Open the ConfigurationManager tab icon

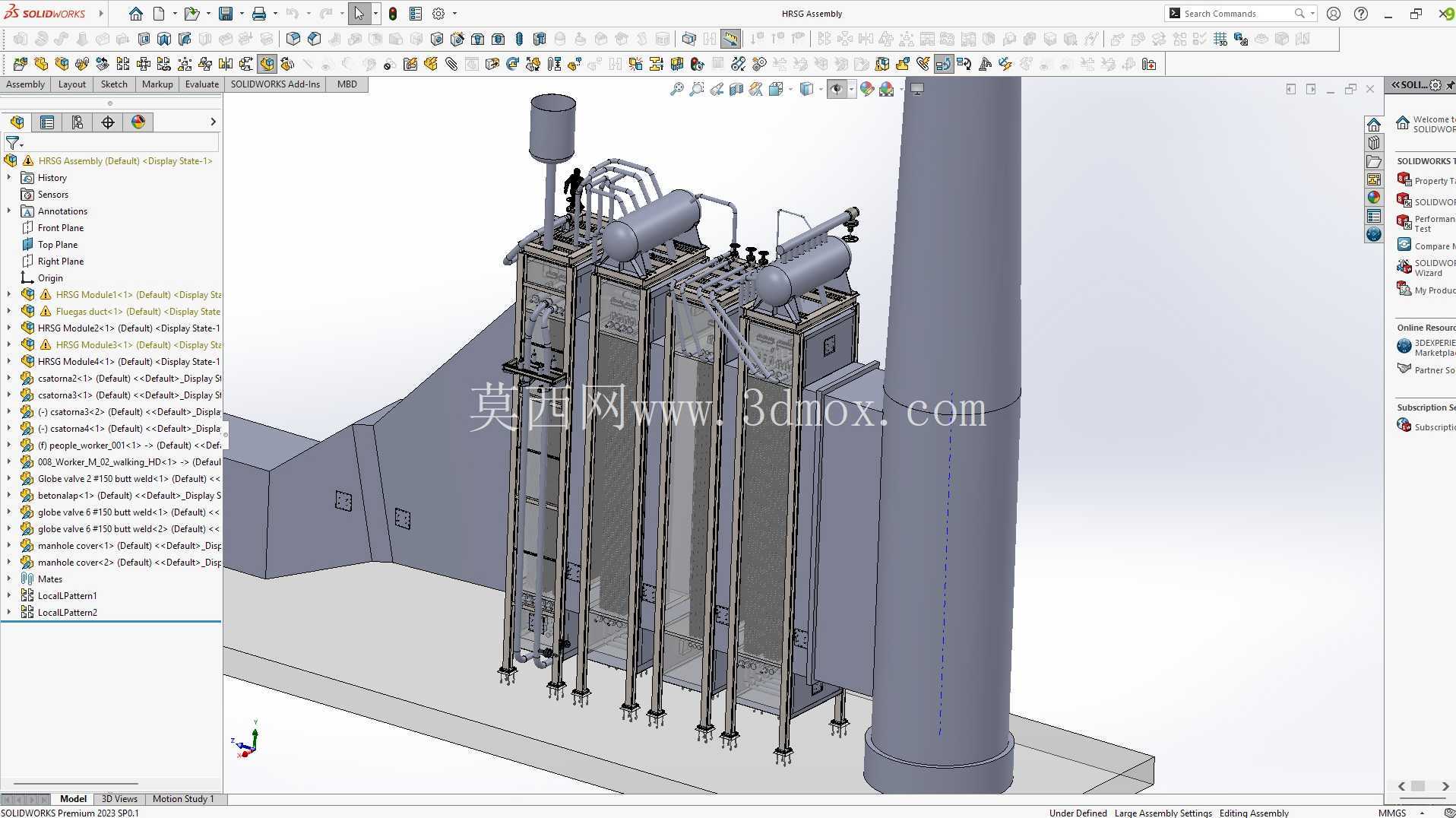click(x=78, y=122)
